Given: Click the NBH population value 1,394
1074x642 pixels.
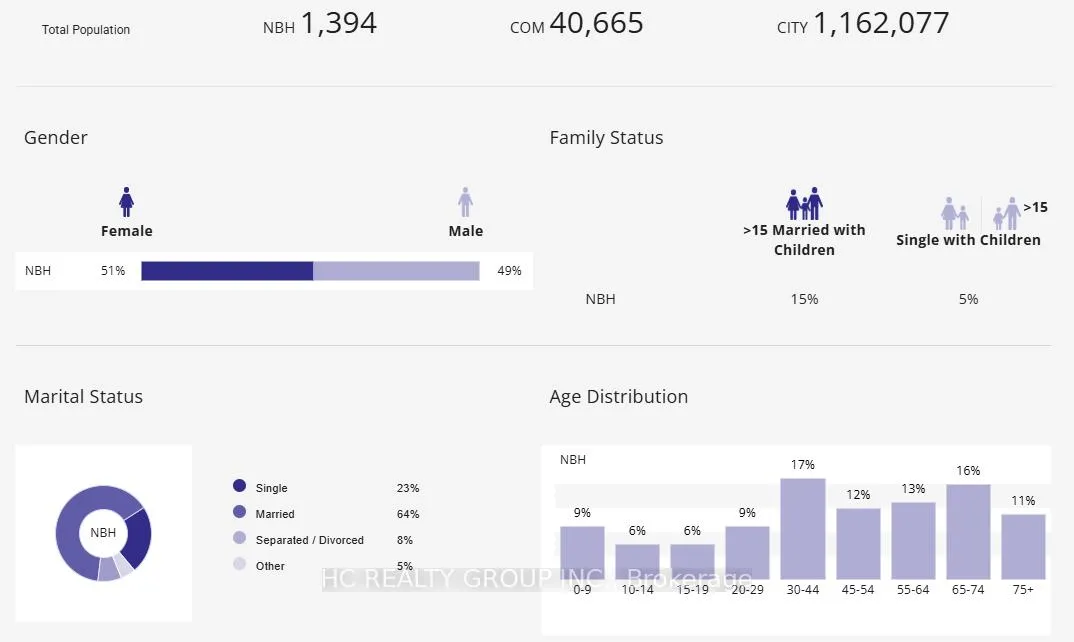Looking at the screenshot, I should click(x=338, y=23).
